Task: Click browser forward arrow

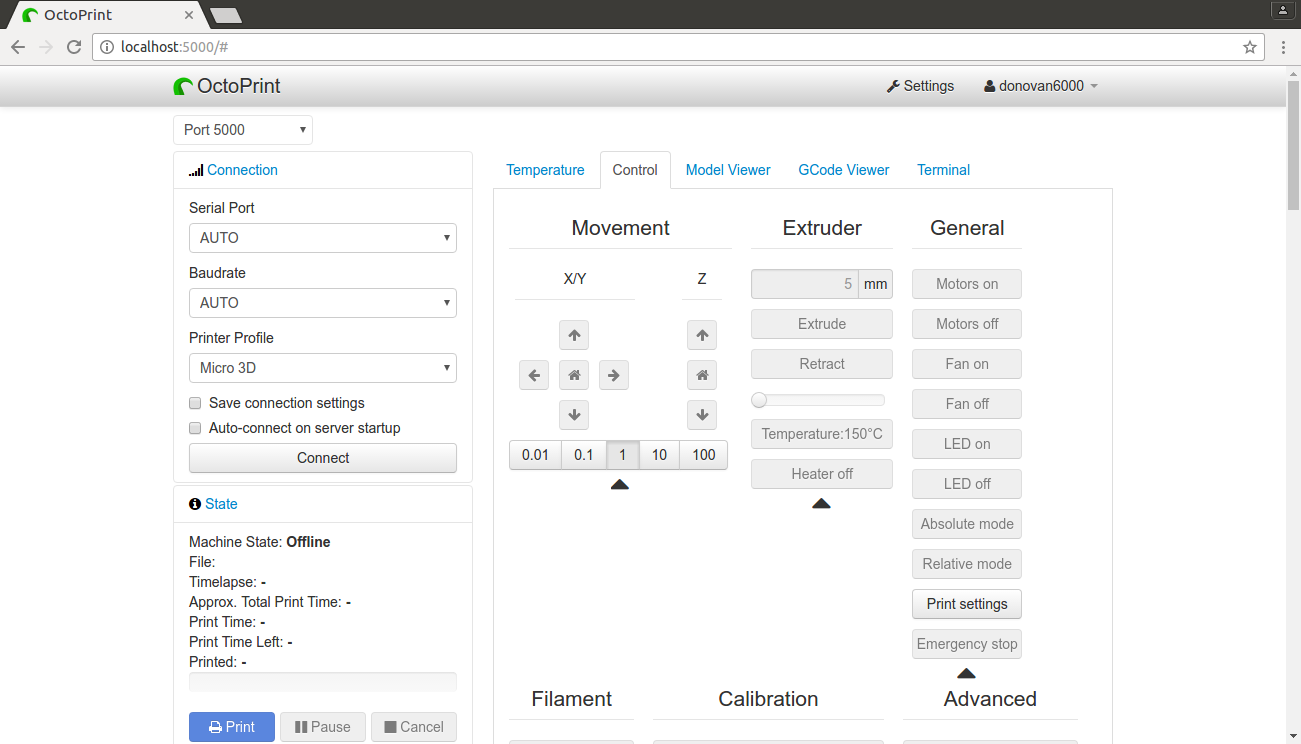Action: (x=46, y=47)
